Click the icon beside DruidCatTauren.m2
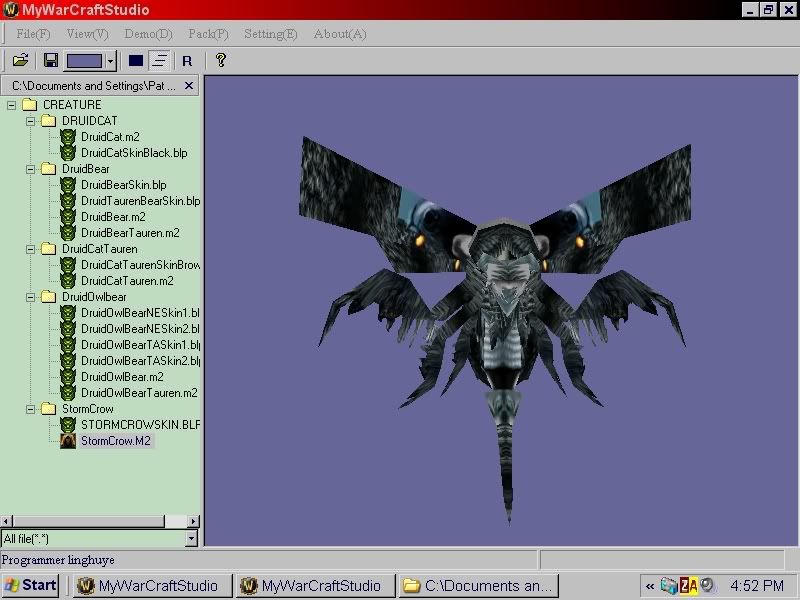Viewport: 800px width, 600px height. coord(68,281)
